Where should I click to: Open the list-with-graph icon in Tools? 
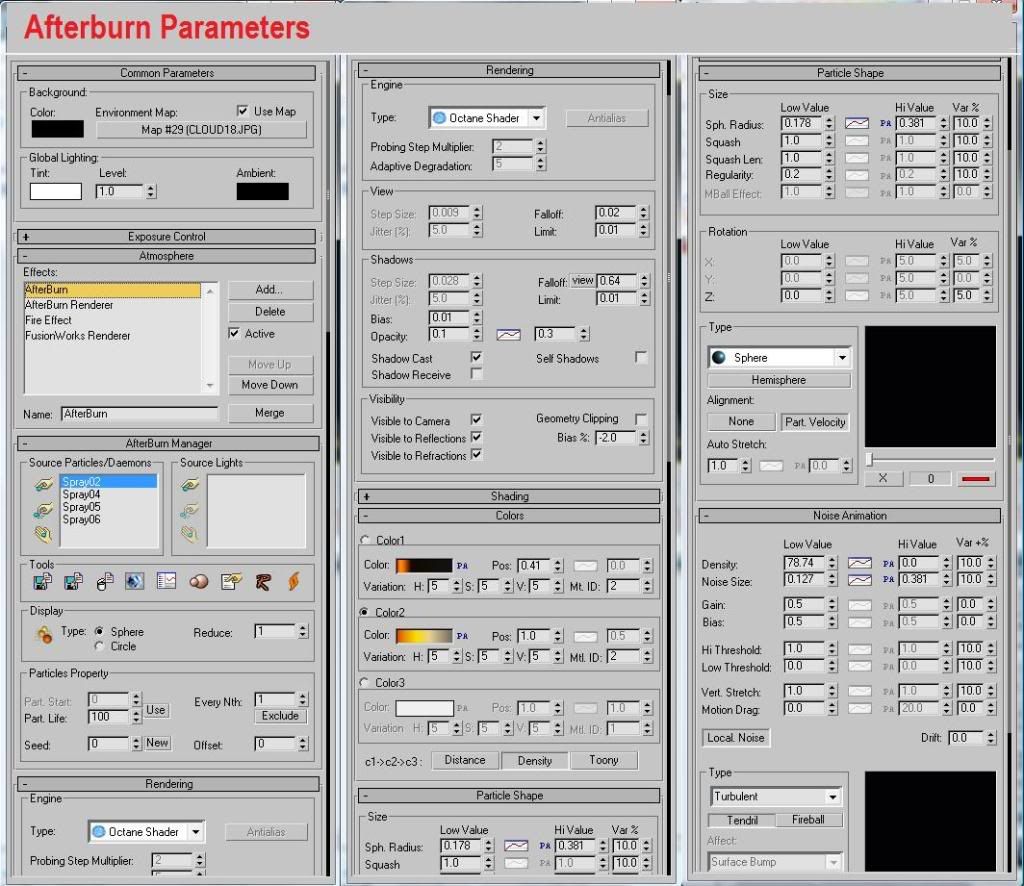point(167,581)
